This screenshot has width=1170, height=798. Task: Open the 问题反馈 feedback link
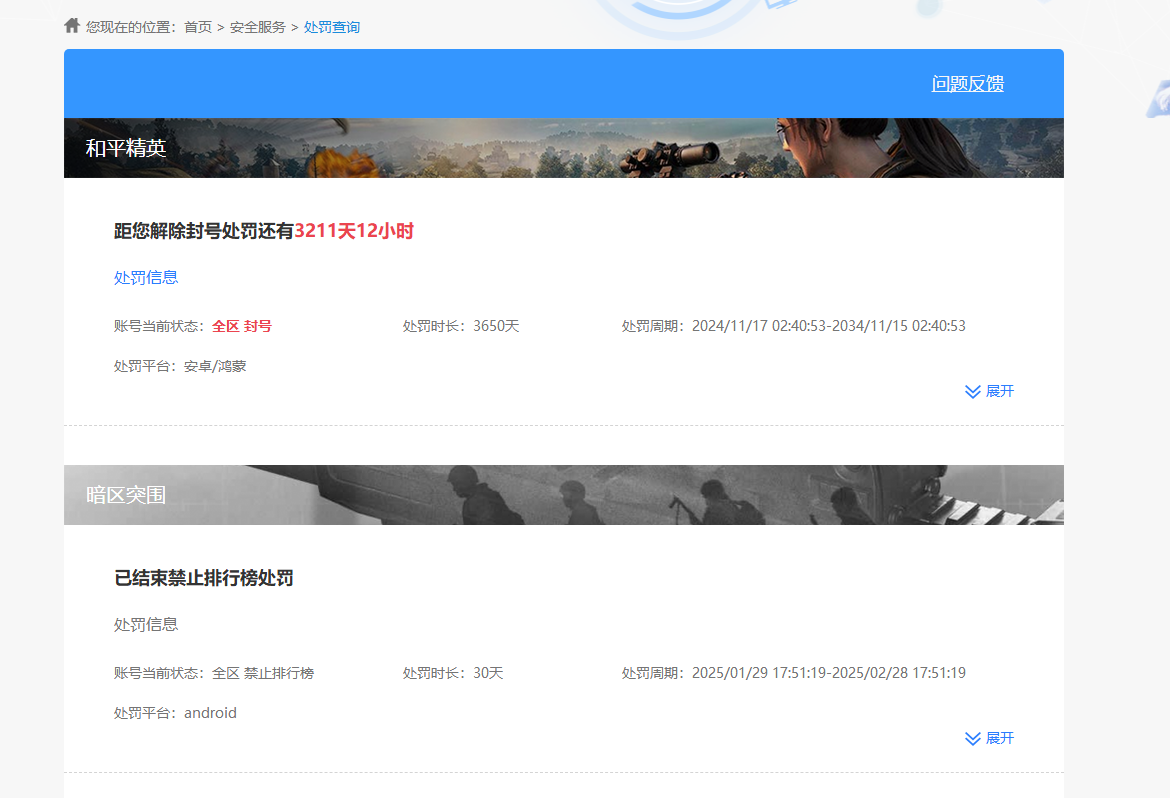pyautogui.click(x=969, y=84)
